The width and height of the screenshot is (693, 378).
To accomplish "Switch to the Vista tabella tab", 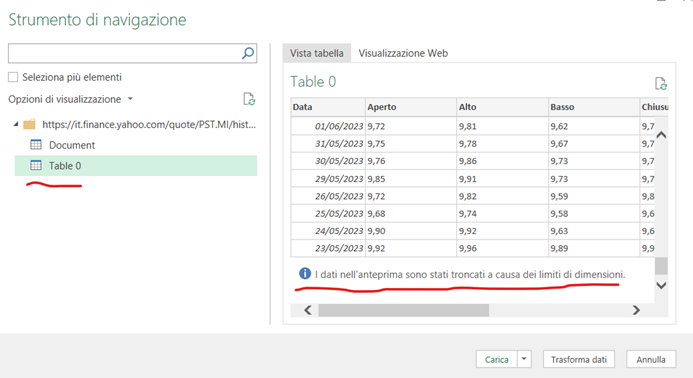I will click(x=316, y=53).
